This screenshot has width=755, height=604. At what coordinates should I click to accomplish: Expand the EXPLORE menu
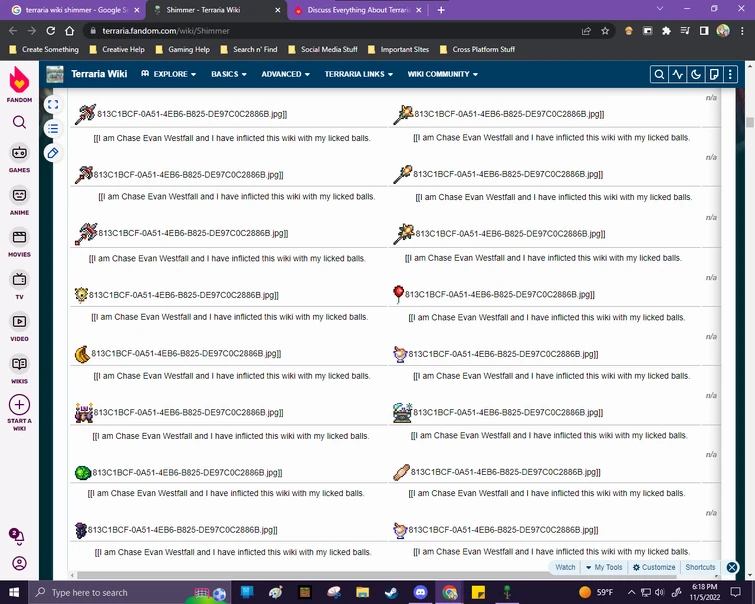click(169, 74)
